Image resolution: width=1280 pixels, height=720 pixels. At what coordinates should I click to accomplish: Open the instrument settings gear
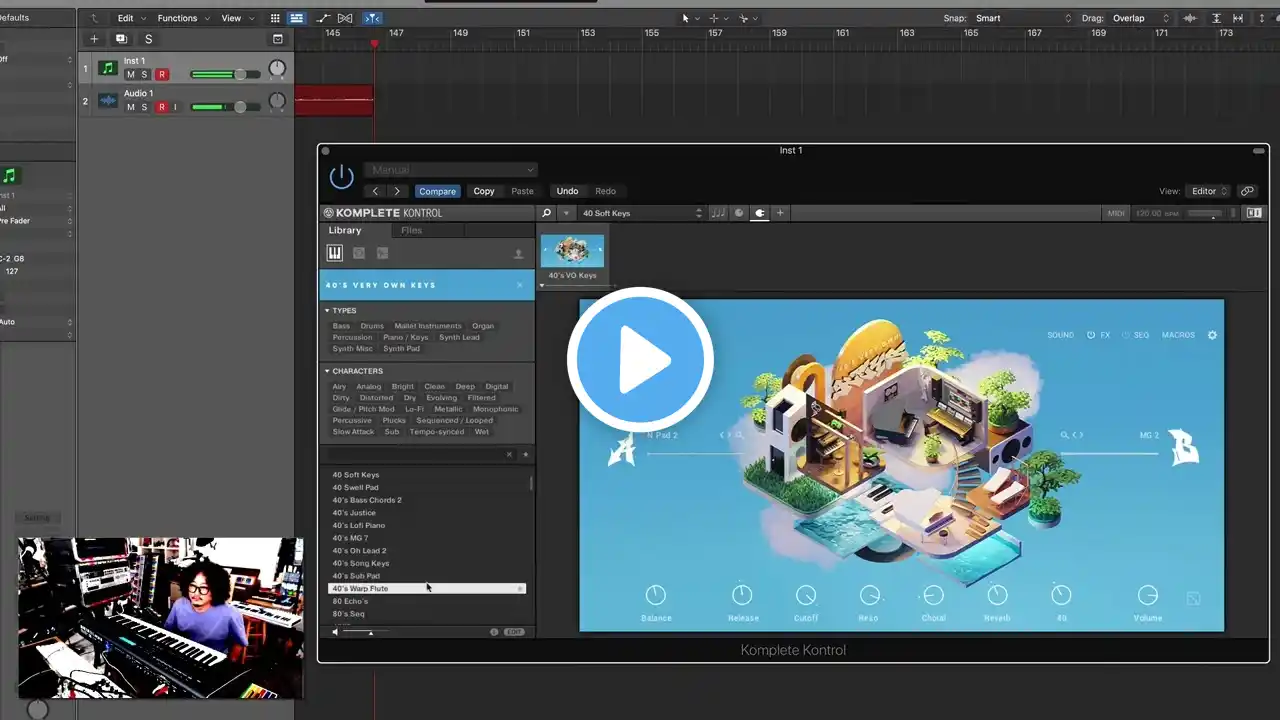[1212, 335]
